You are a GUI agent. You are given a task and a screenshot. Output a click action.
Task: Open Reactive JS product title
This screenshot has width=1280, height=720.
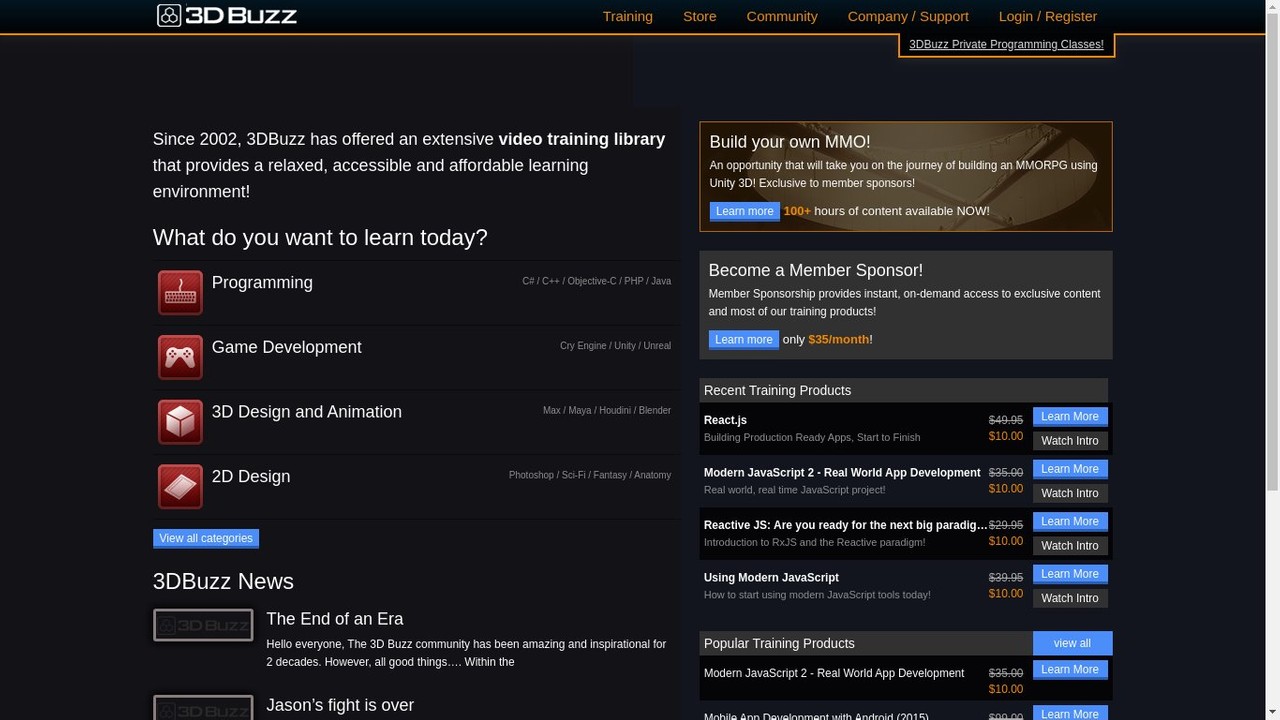(846, 525)
